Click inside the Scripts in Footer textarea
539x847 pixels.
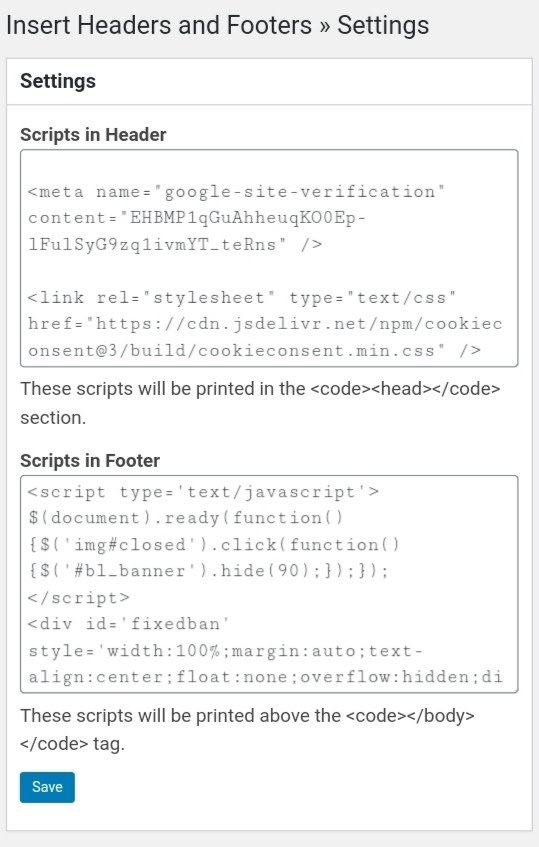(x=269, y=584)
